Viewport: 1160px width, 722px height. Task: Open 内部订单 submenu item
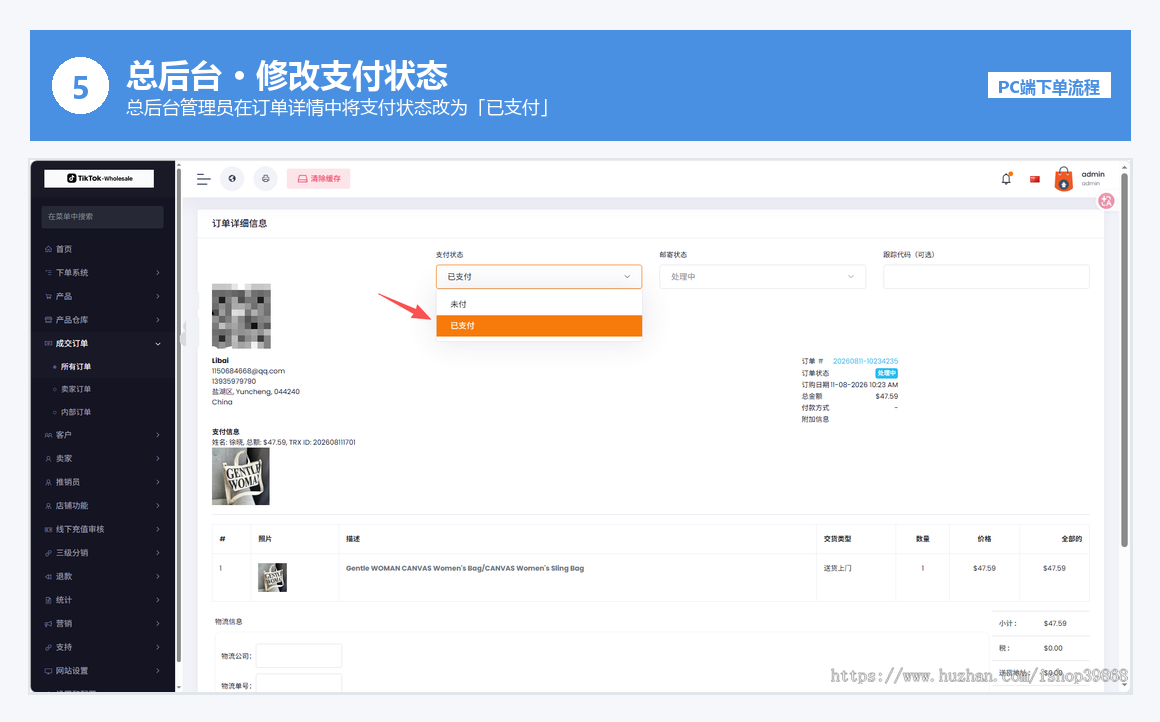75,412
